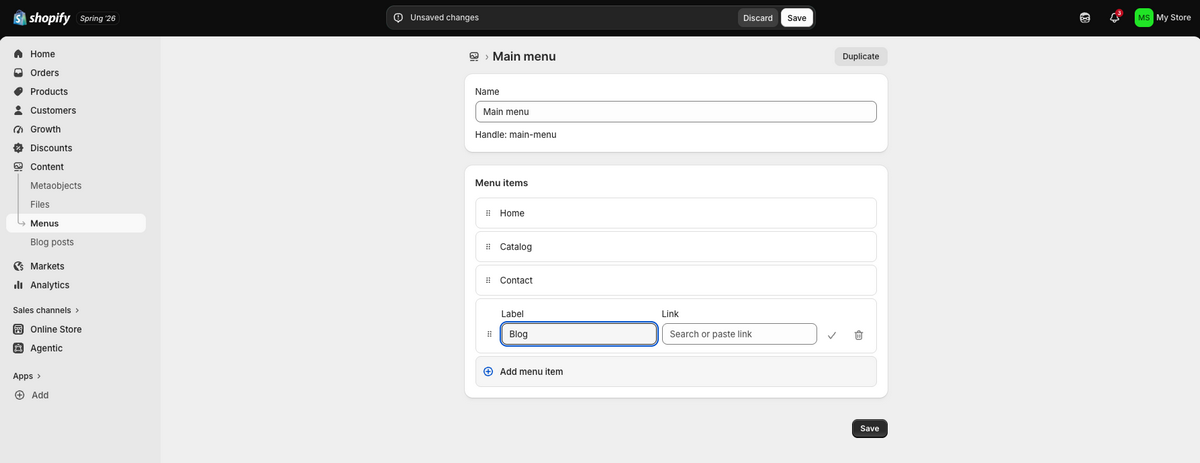Open the Contact menu item

pos(676,280)
